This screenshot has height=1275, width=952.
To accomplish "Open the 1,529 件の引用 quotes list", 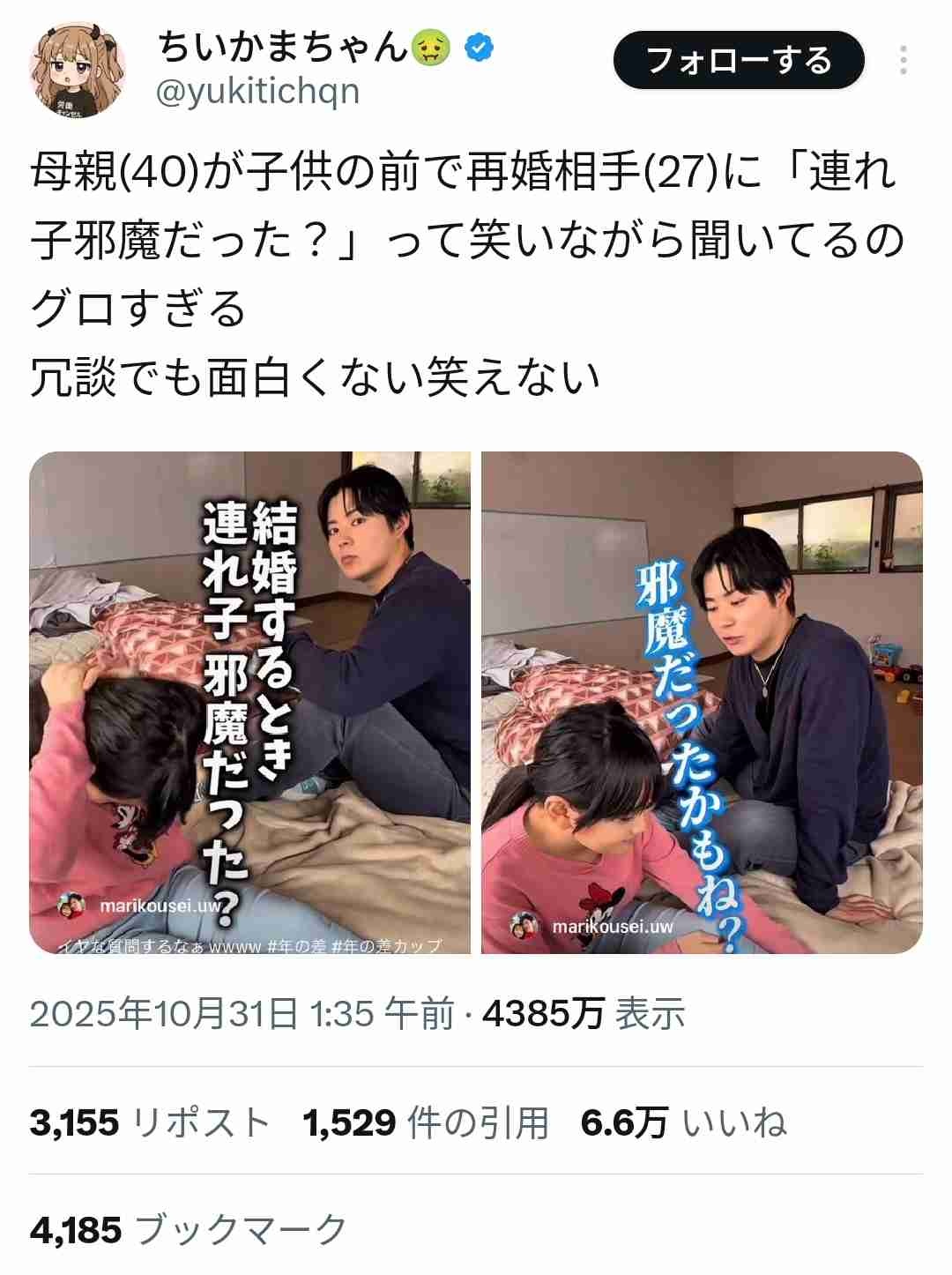I will pyautogui.click(x=426, y=1123).
